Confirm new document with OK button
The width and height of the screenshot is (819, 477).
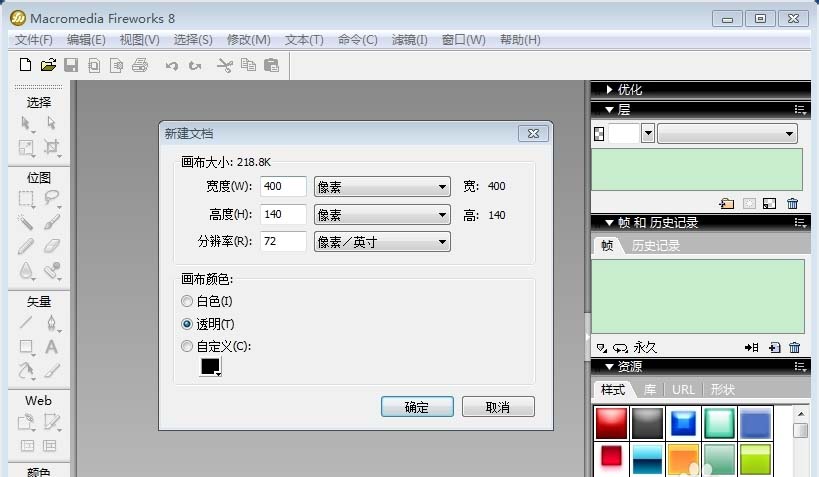(417, 407)
